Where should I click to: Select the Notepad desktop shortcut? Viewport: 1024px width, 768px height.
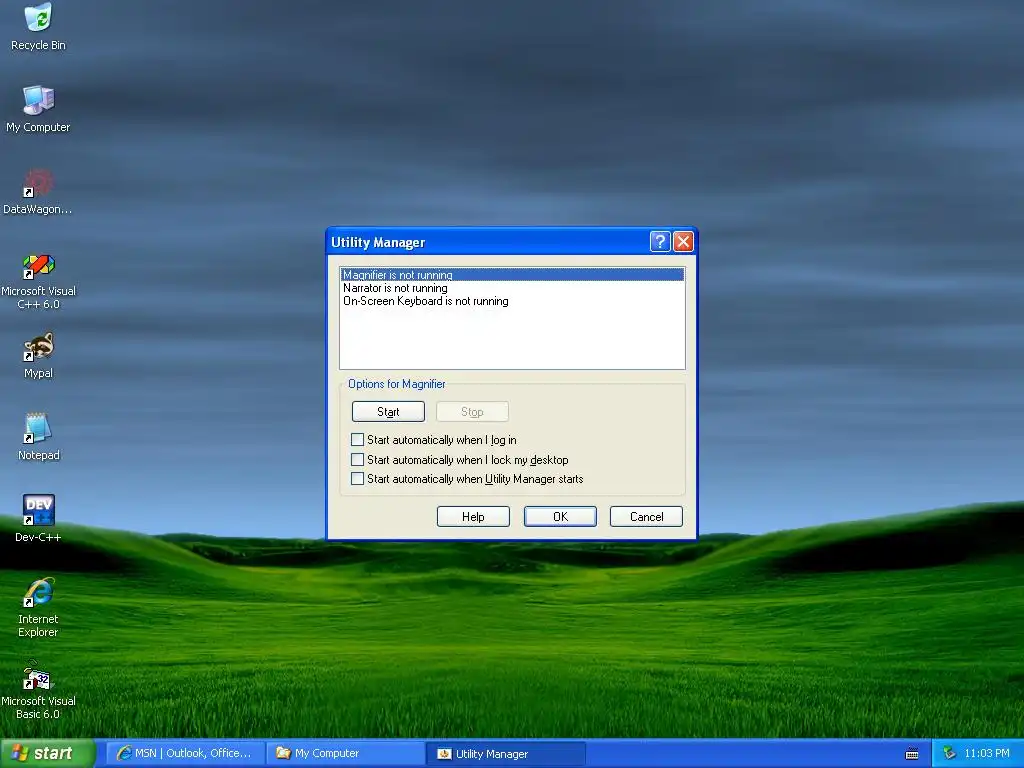tap(38, 437)
